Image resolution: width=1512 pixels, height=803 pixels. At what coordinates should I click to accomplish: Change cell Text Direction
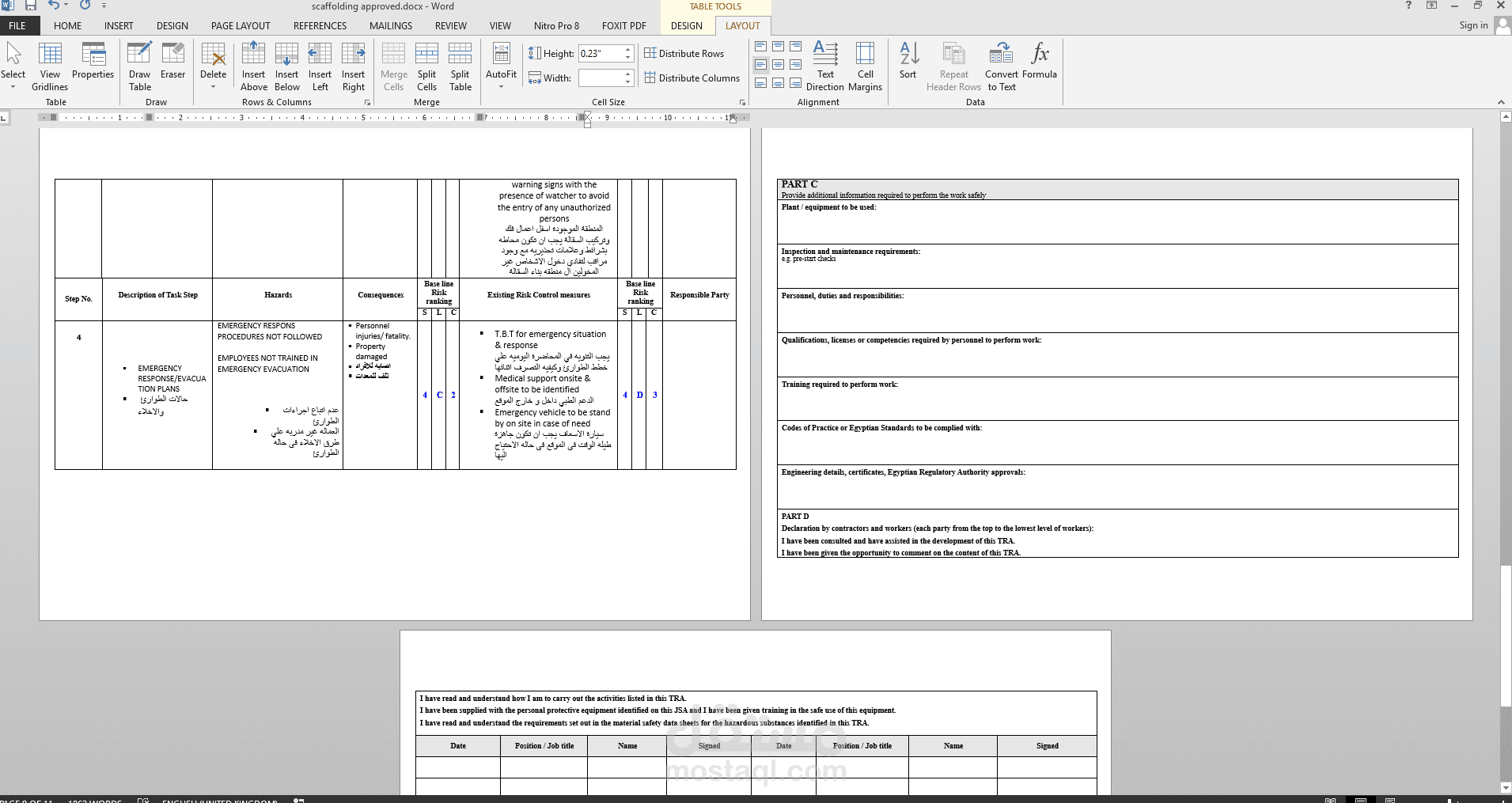825,67
